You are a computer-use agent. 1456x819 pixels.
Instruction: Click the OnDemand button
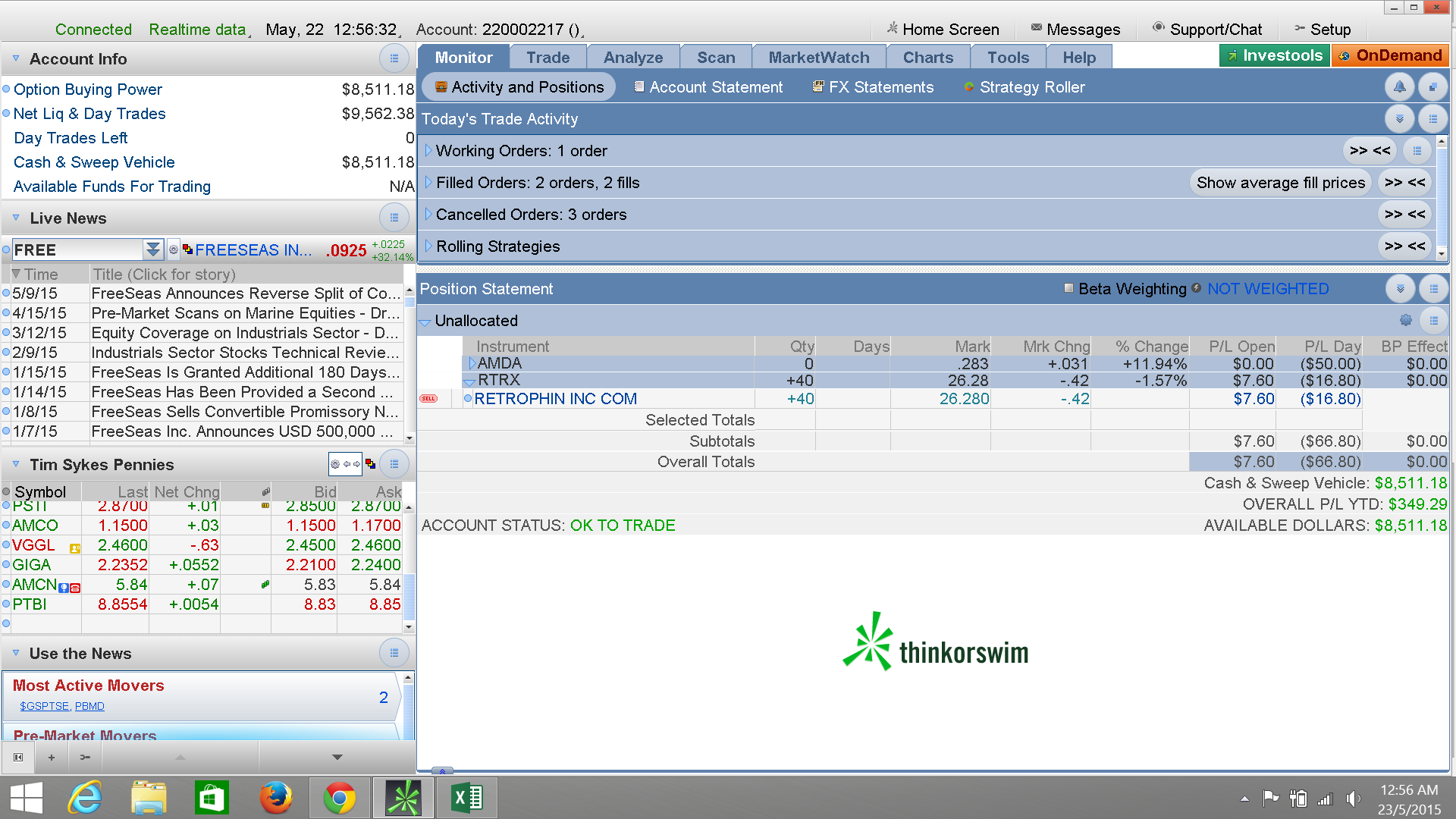coord(1390,55)
